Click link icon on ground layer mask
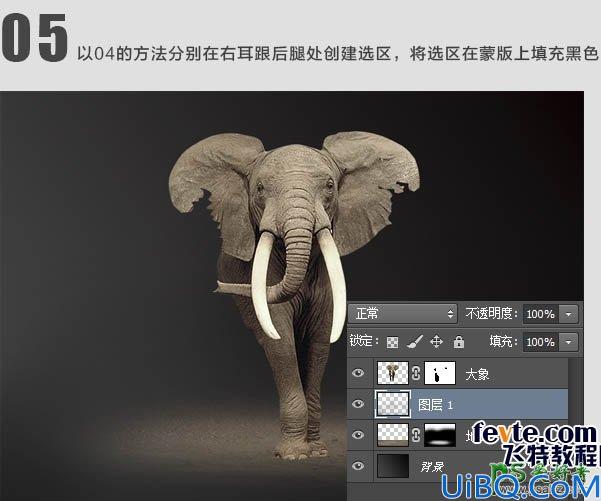This screenshot has height=501, width=601. tap(416, 435)
